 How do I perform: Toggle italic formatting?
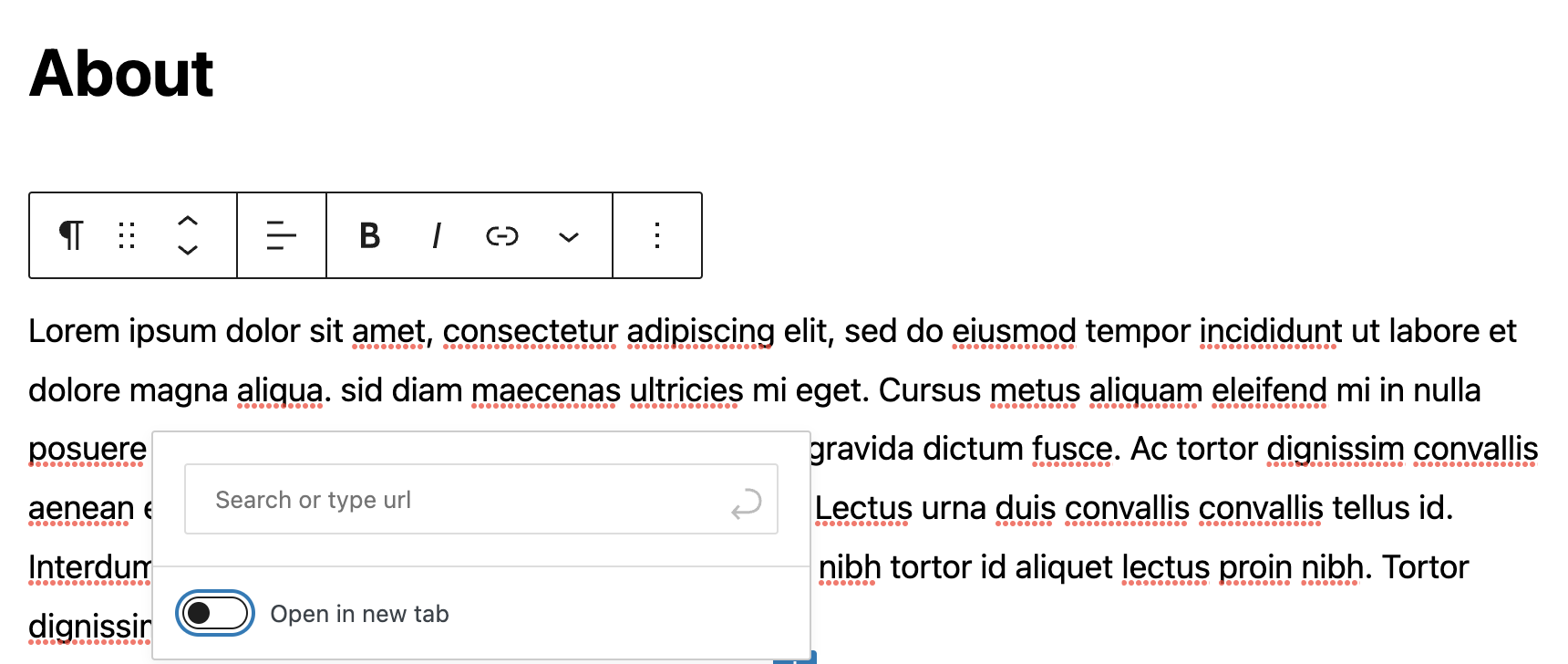coord(437,235)
